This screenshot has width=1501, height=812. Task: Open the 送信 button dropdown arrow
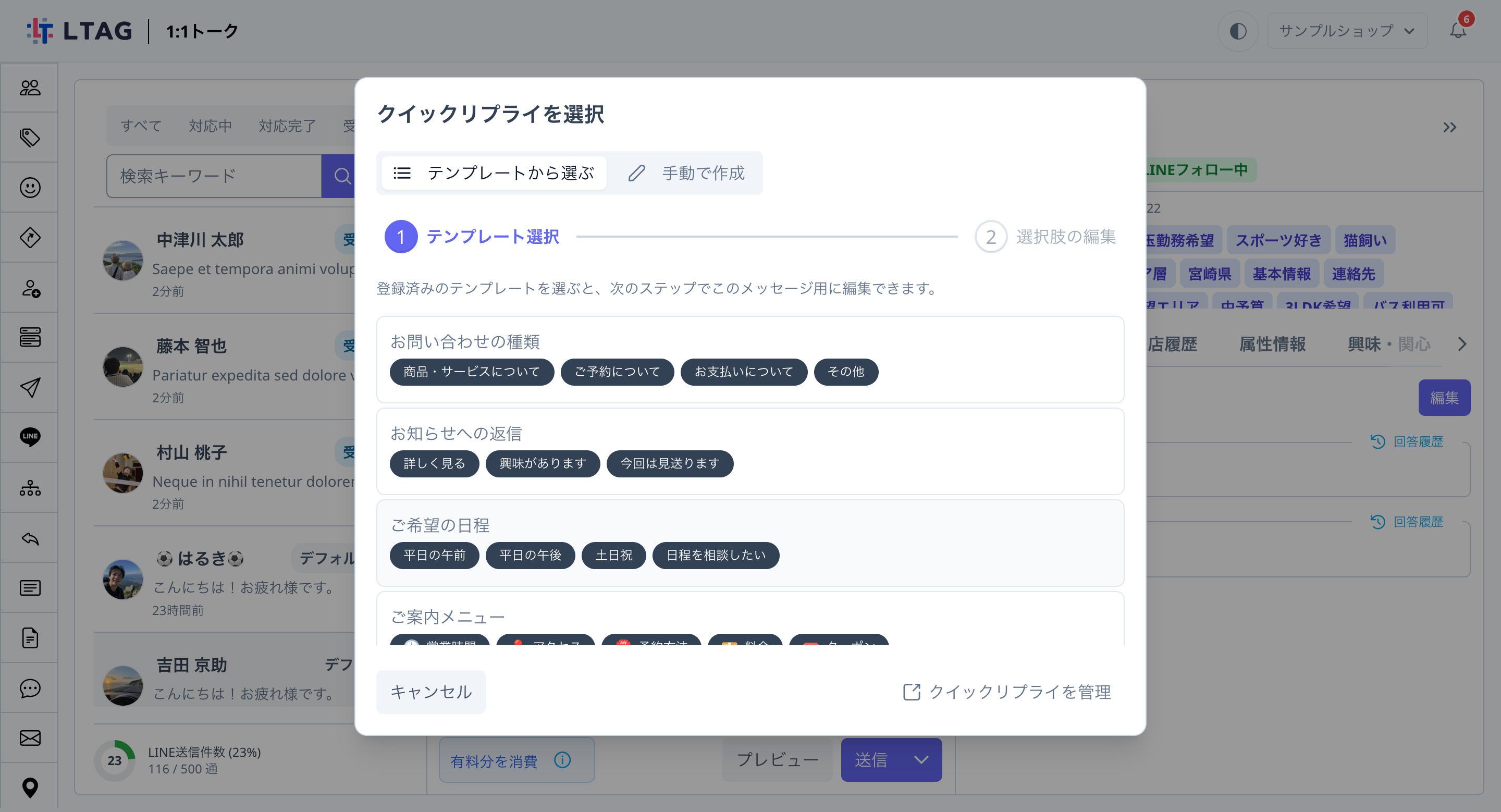920,759
